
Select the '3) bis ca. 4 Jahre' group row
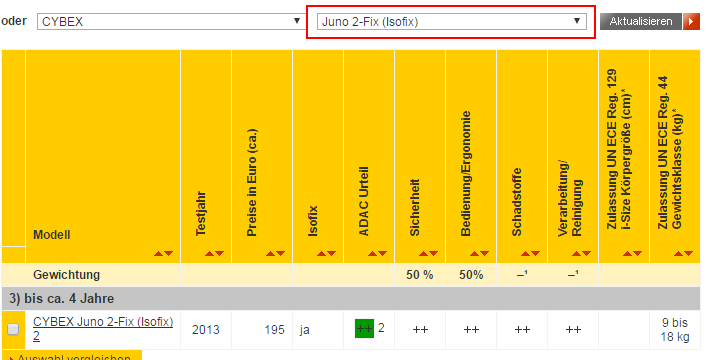click(x=351, y=299)
